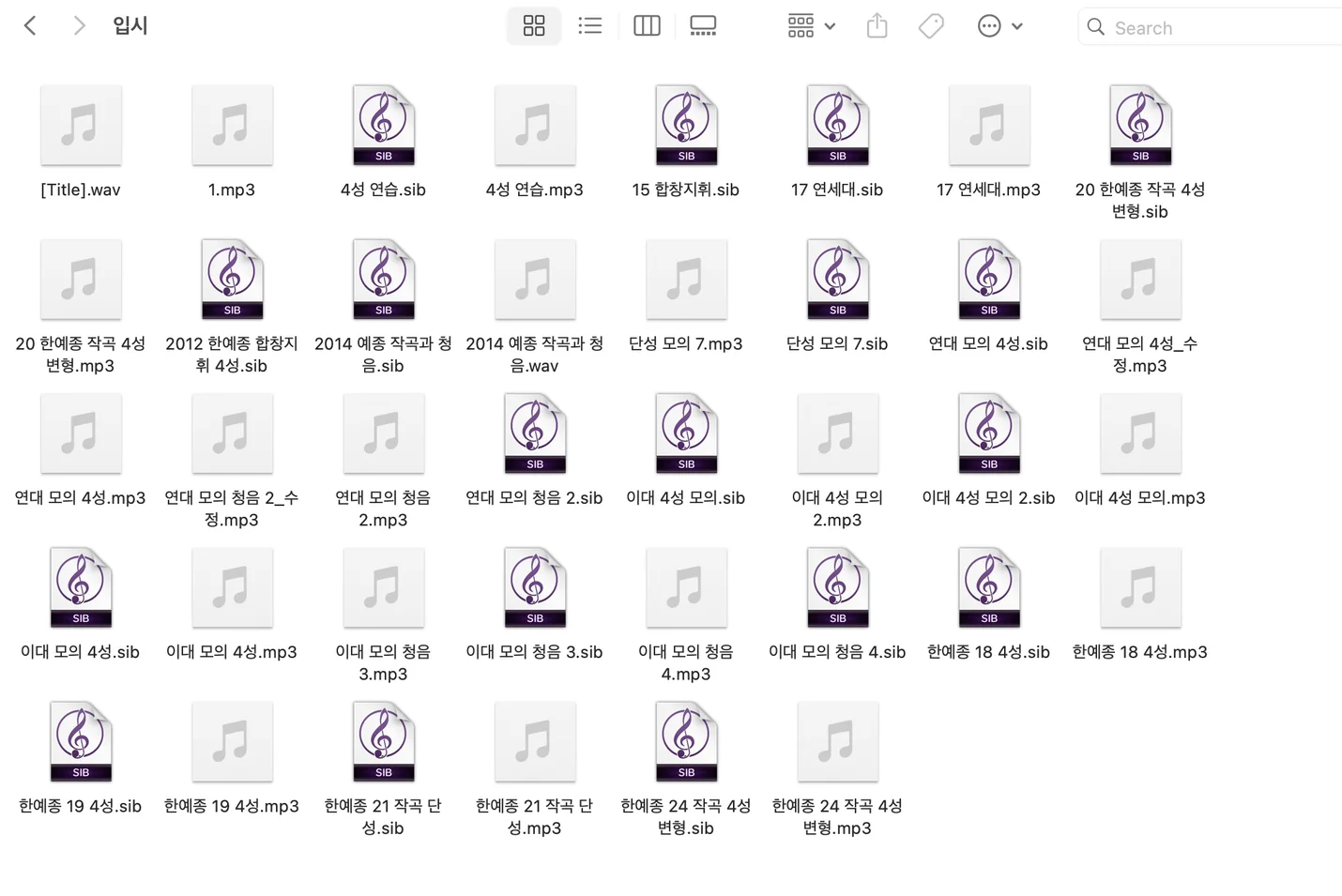
Task: Select the [Title].wav audio file
Action: [81, 126]
